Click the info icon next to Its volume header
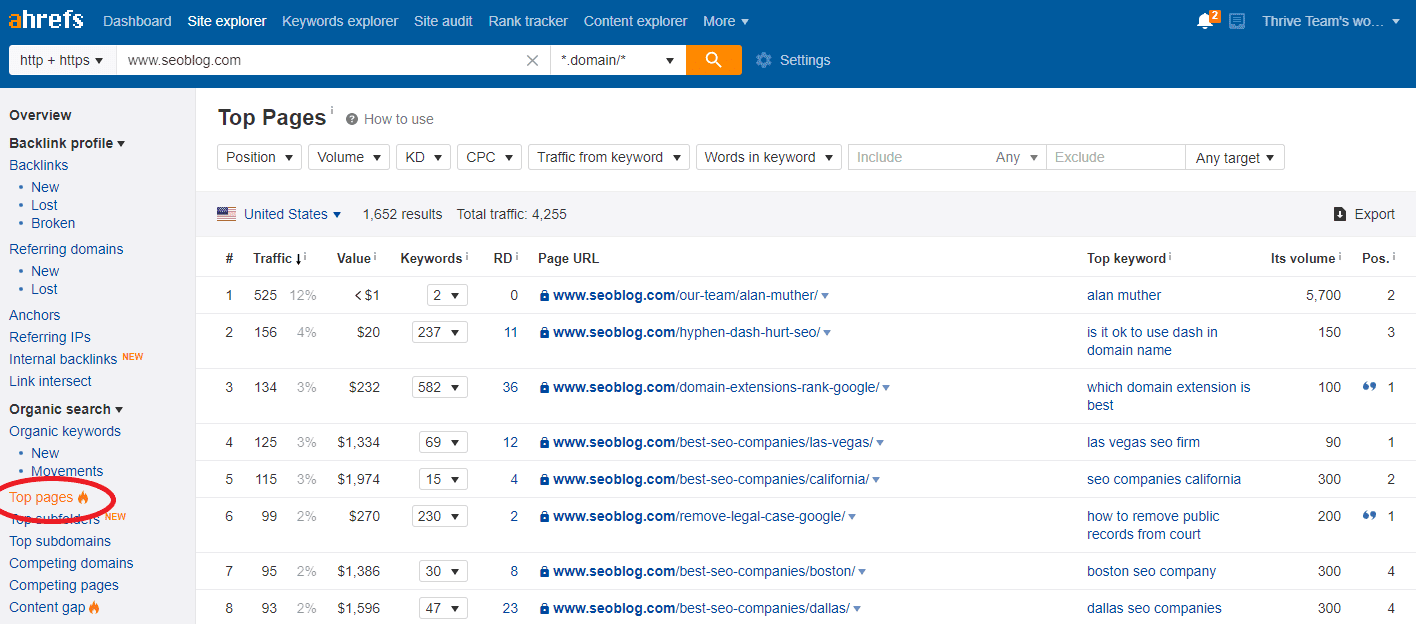Viewport: 1416px width, 624px height. pyautogui.click(x=1339, y=257)
